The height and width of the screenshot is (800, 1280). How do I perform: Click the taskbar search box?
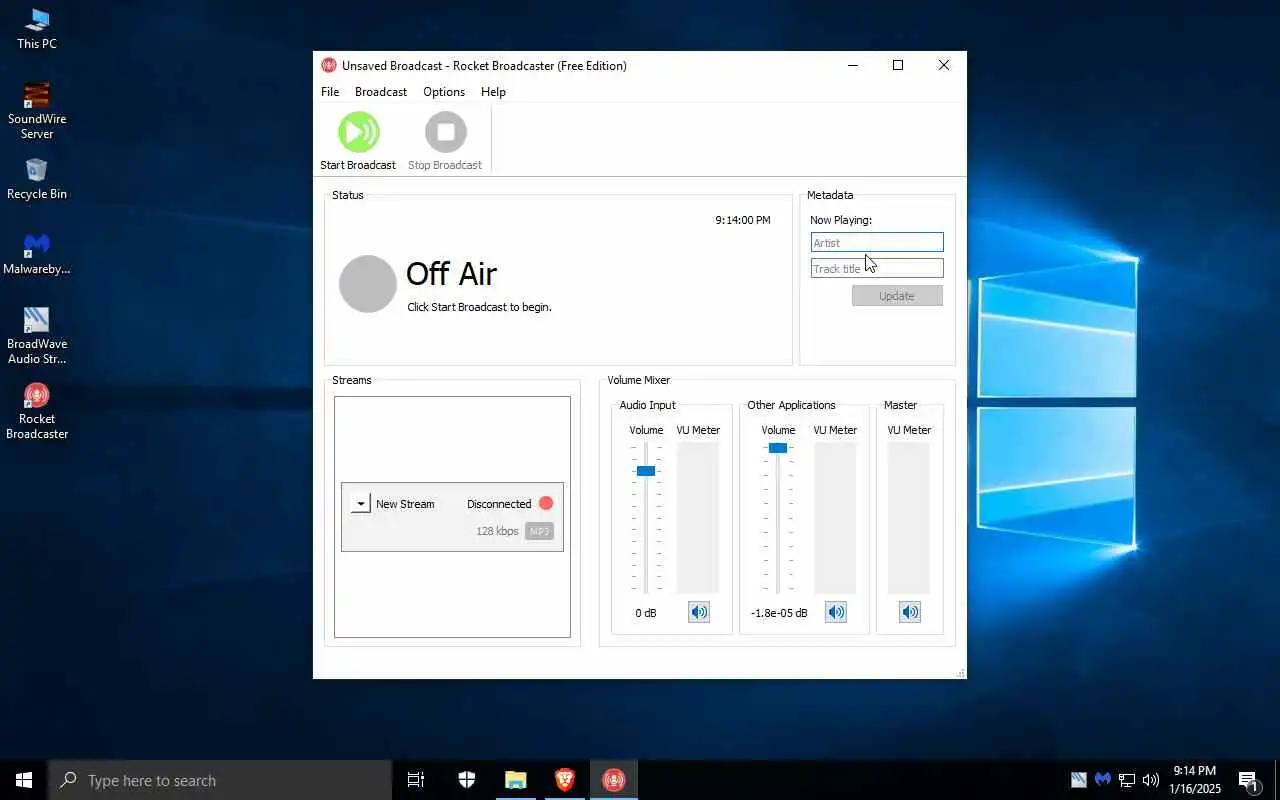pos(220,780)
